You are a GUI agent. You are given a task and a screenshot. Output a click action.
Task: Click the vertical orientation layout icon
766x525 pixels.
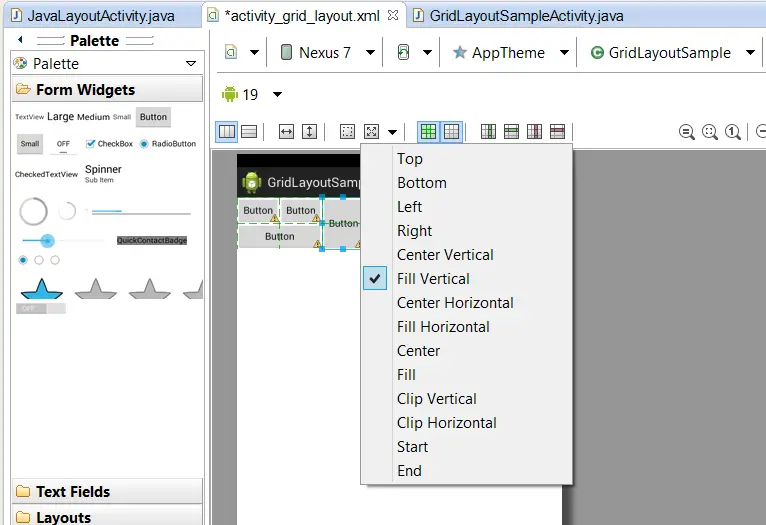pyautogui.click(x=249, y=132)
